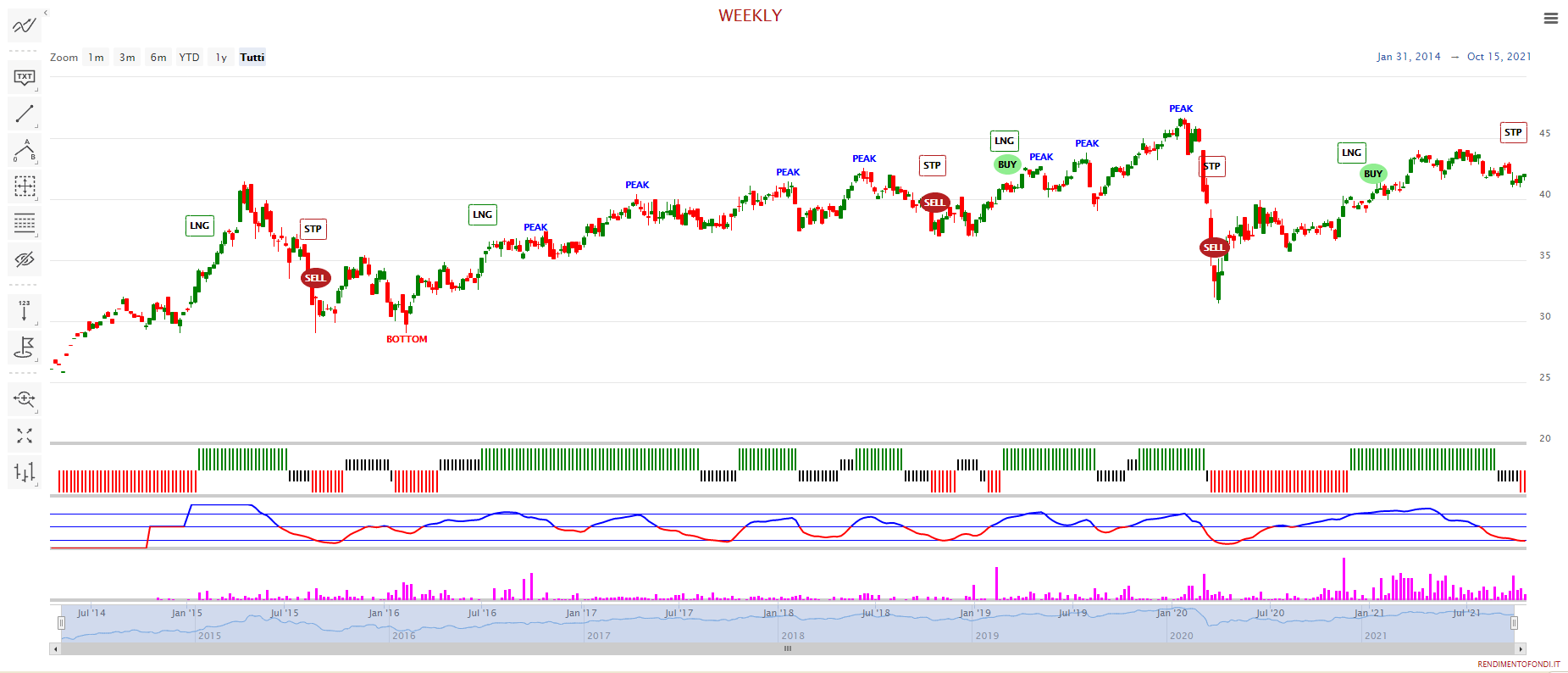Select the line segment drawing tool

point(24,114)
